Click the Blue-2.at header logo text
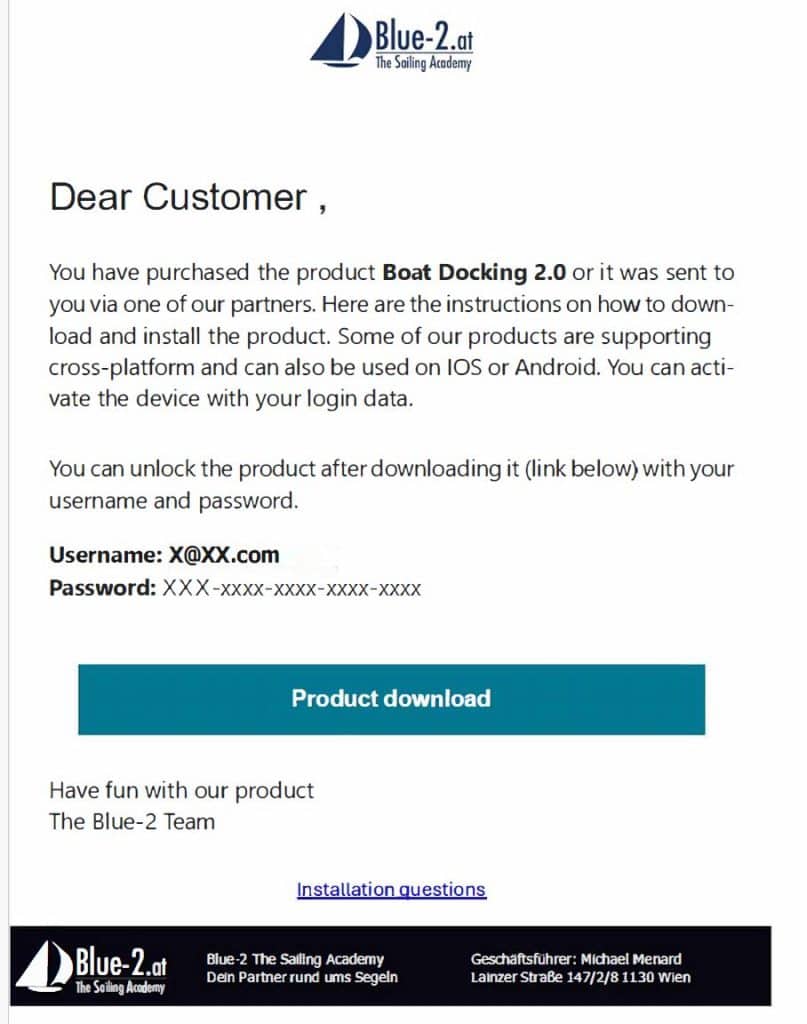Viewport: 807px width, 1024px height. click(x=422, y=36)
